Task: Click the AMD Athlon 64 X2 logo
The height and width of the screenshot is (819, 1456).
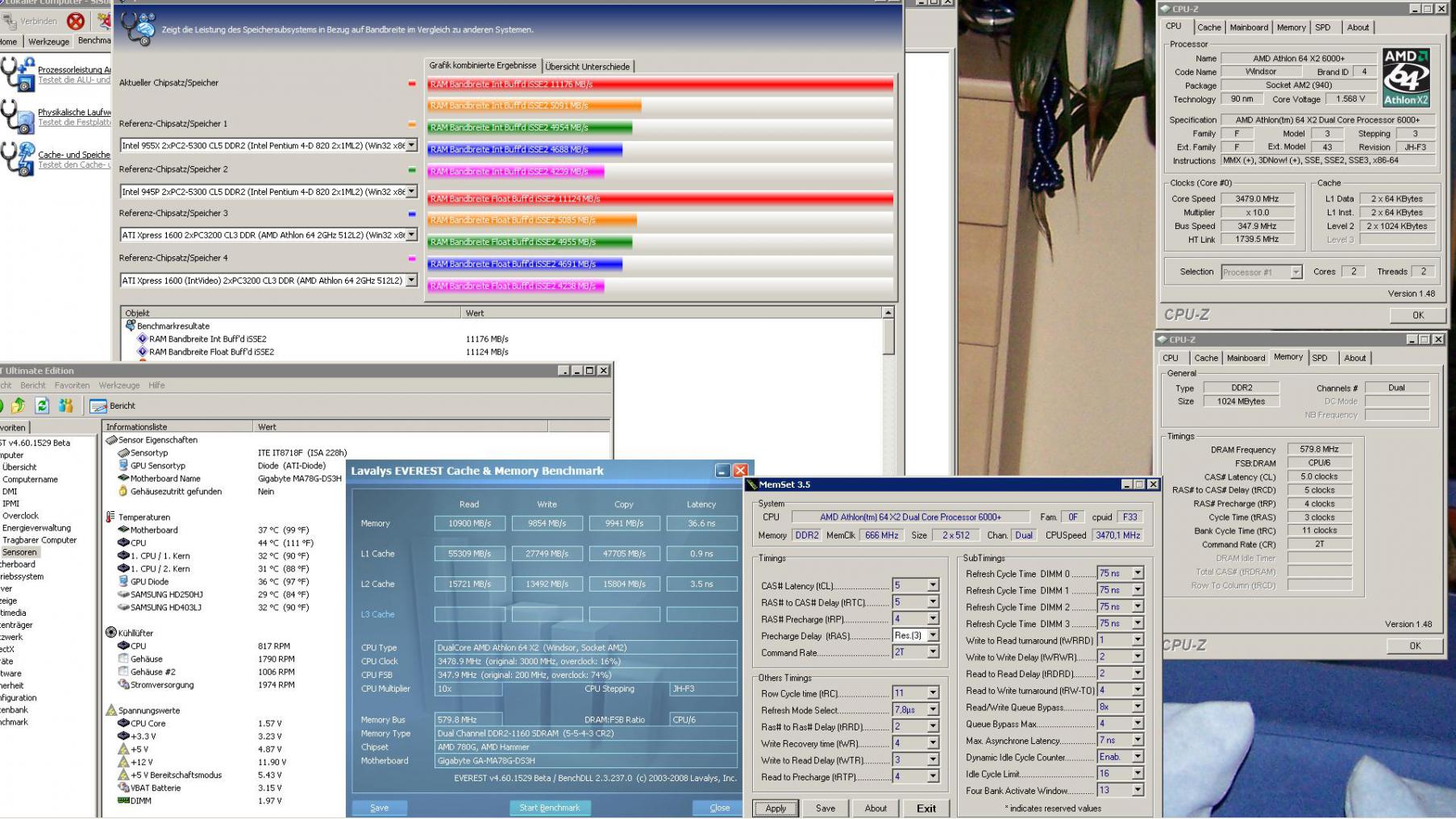Action: point(1406,77)
